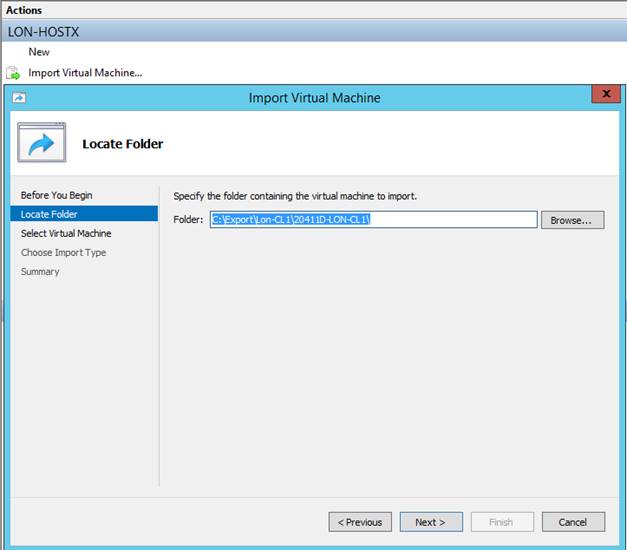Select the Choose Import Type step
The height and width of the screenshot is (550, 627).
click(64, 252)
